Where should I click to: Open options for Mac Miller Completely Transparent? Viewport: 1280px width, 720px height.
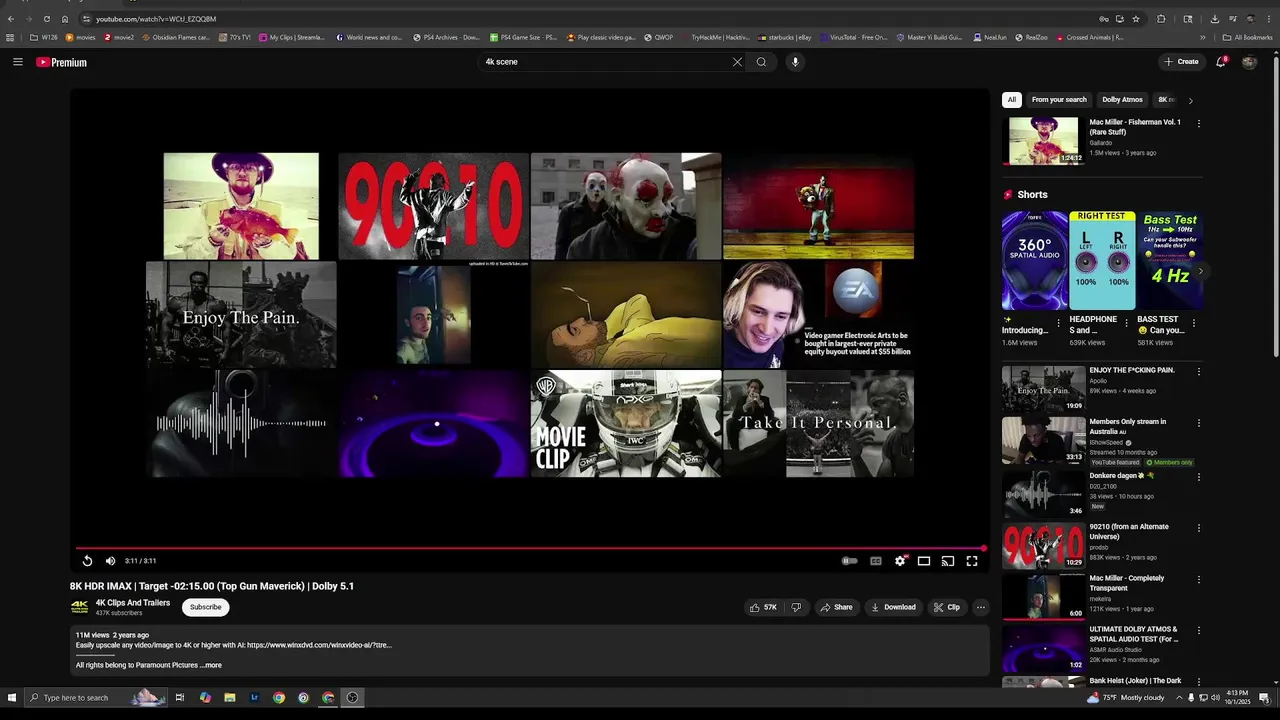click(x=1198, y=579)
